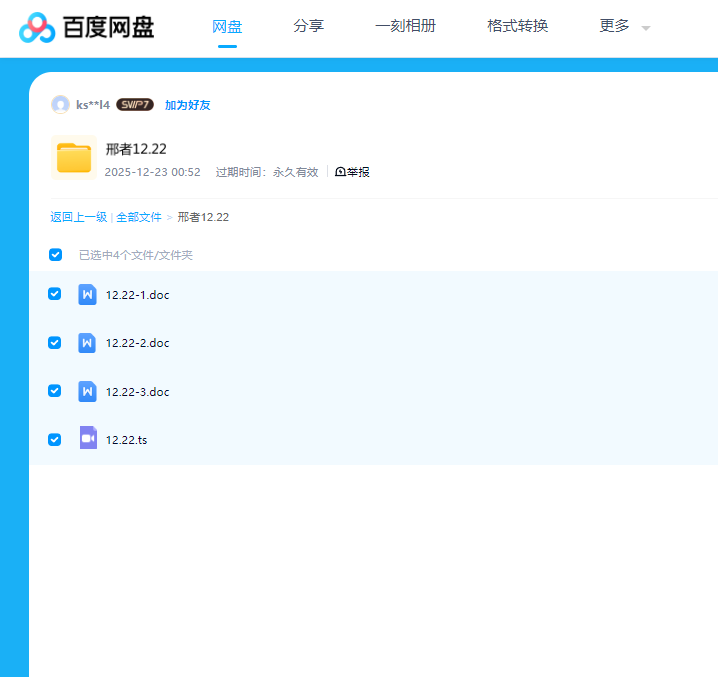This screenshot has width=718, height=677.
Task: Expand the 更多 dropdown arrow
Action: click(x=645, y=28)
